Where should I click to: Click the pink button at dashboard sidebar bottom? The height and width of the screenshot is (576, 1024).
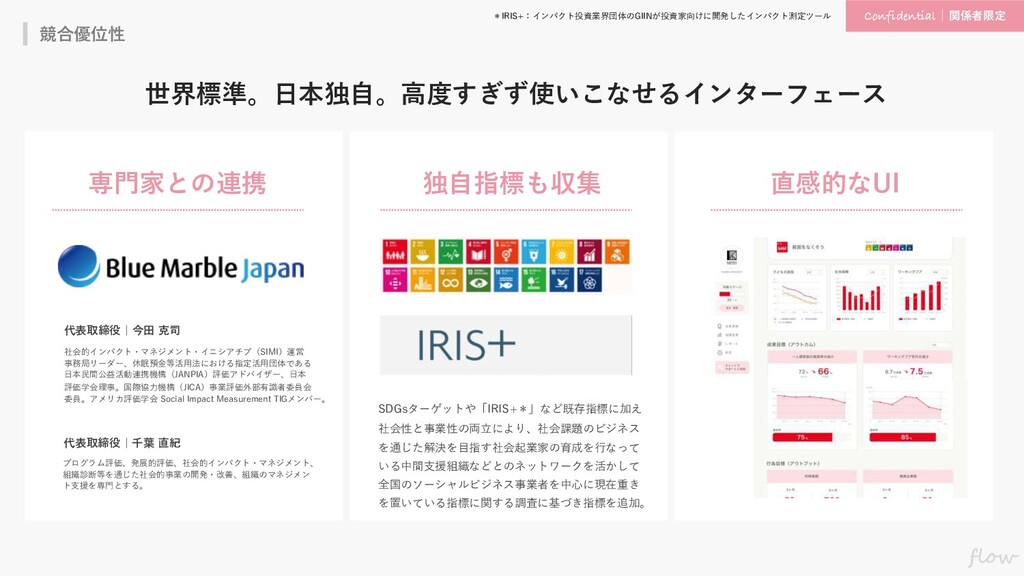(731, 368)
